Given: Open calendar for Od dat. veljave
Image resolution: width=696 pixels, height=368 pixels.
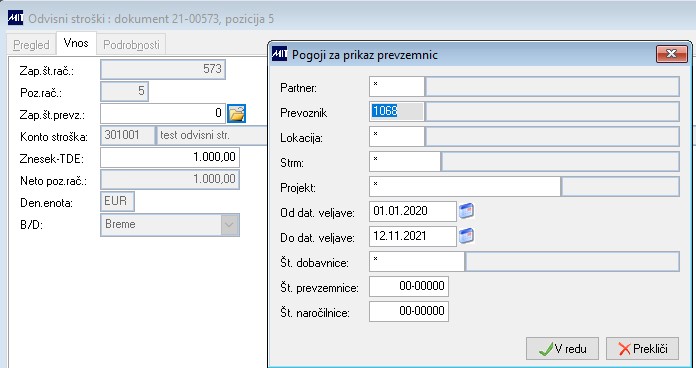Looking at the screenshot, I should pos(466,211).
